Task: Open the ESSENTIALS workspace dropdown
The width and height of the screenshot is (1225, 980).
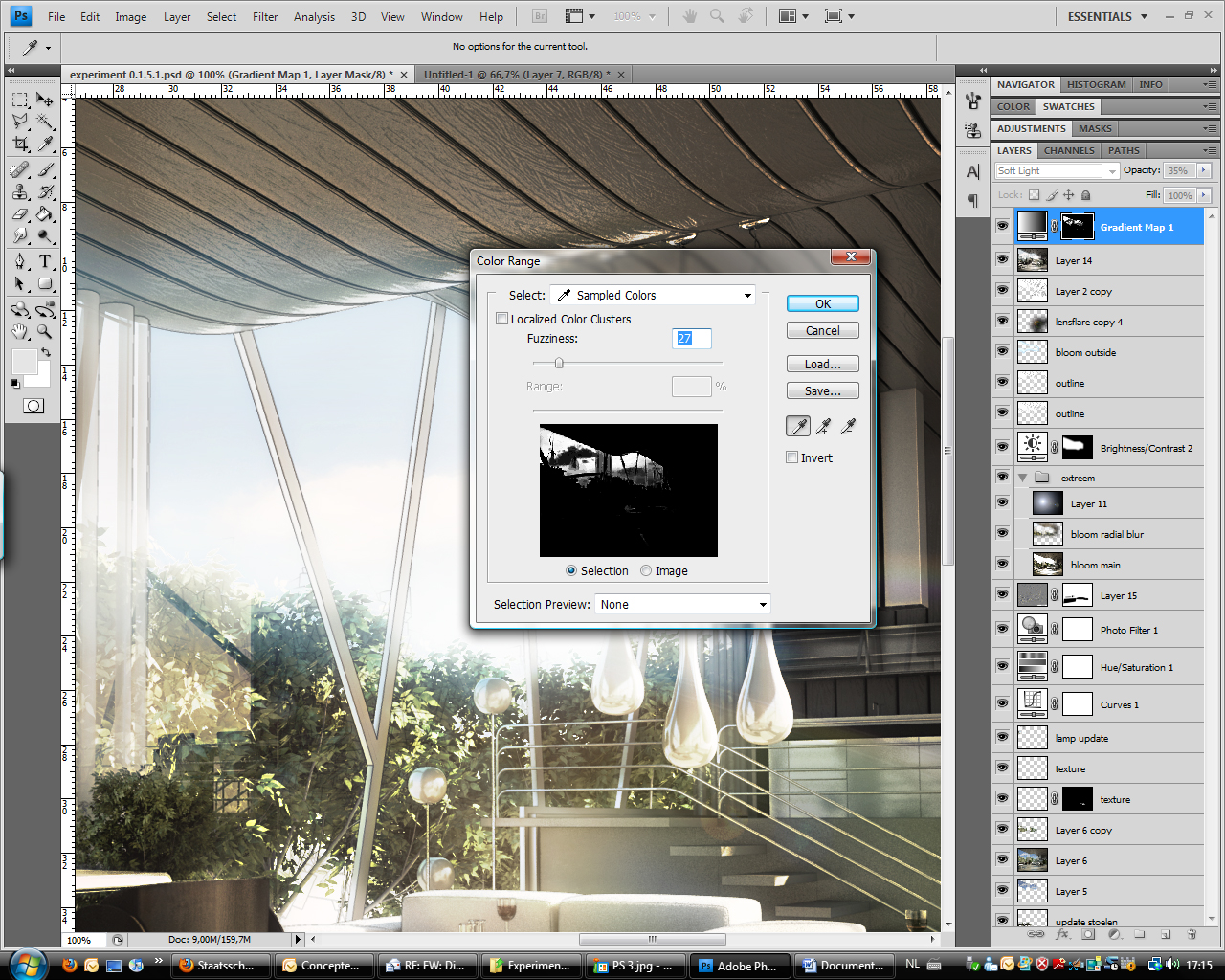Action: point(1108,16)
